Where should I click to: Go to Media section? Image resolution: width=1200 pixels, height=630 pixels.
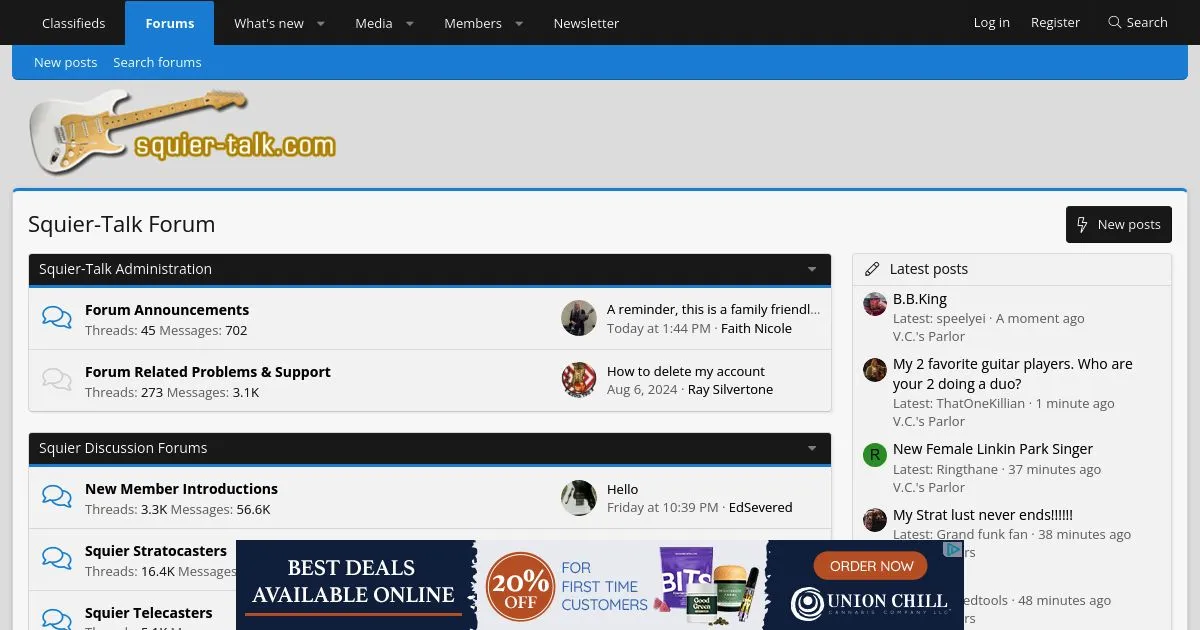(x=374, y=23)
